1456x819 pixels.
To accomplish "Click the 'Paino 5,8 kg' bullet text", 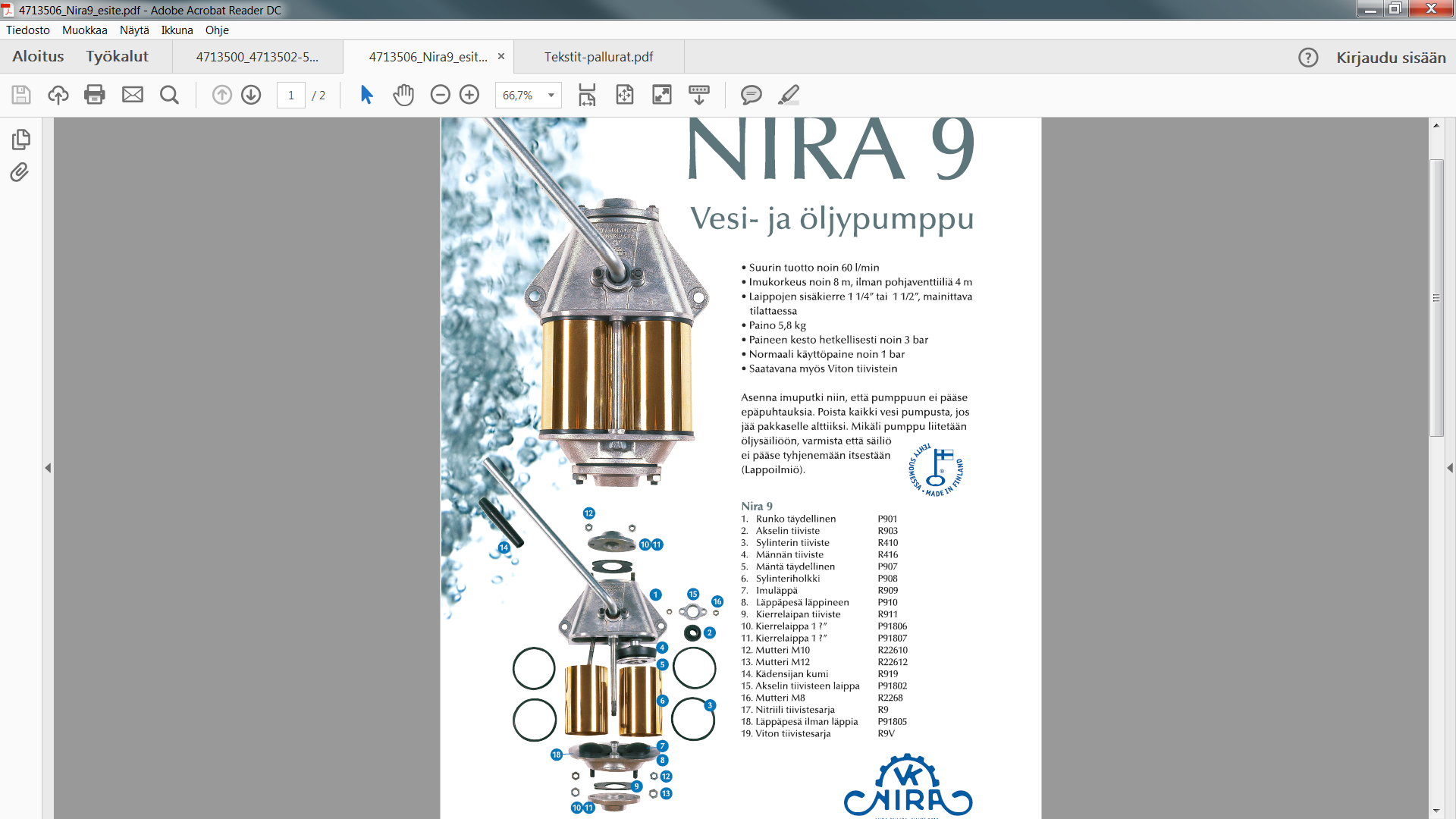I will pos(777,325).
